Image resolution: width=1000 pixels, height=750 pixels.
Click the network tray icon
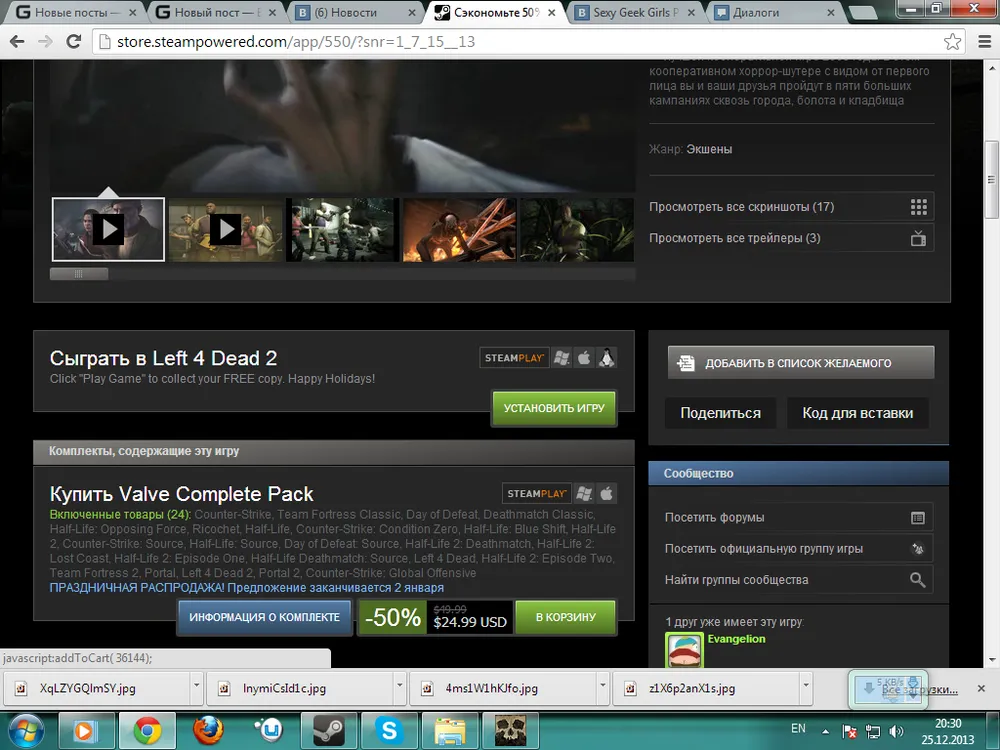click(872, 731)
